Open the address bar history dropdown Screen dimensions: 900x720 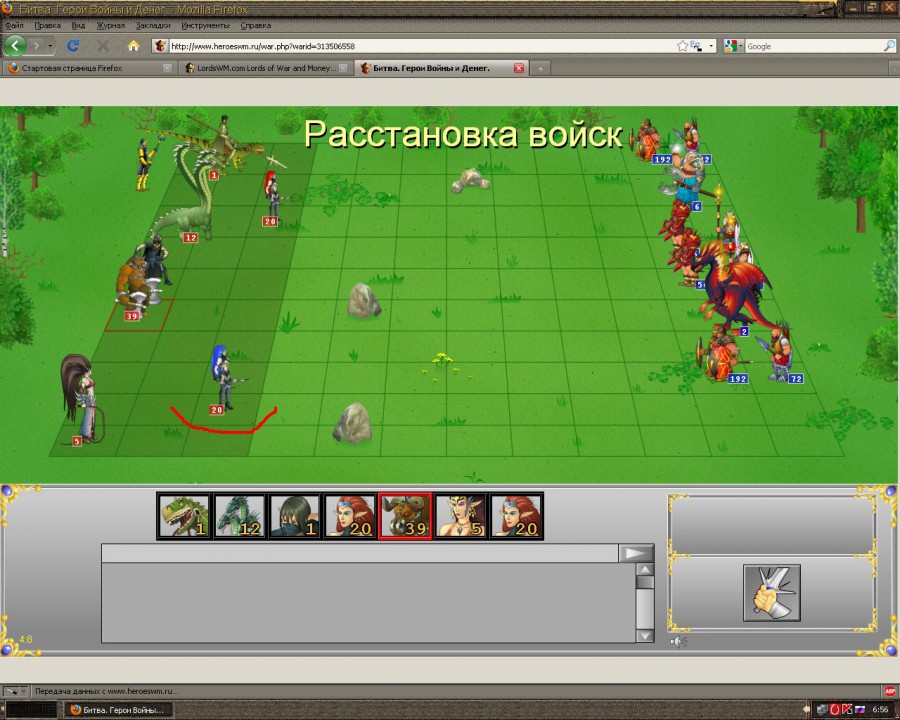tap(711, 46)
